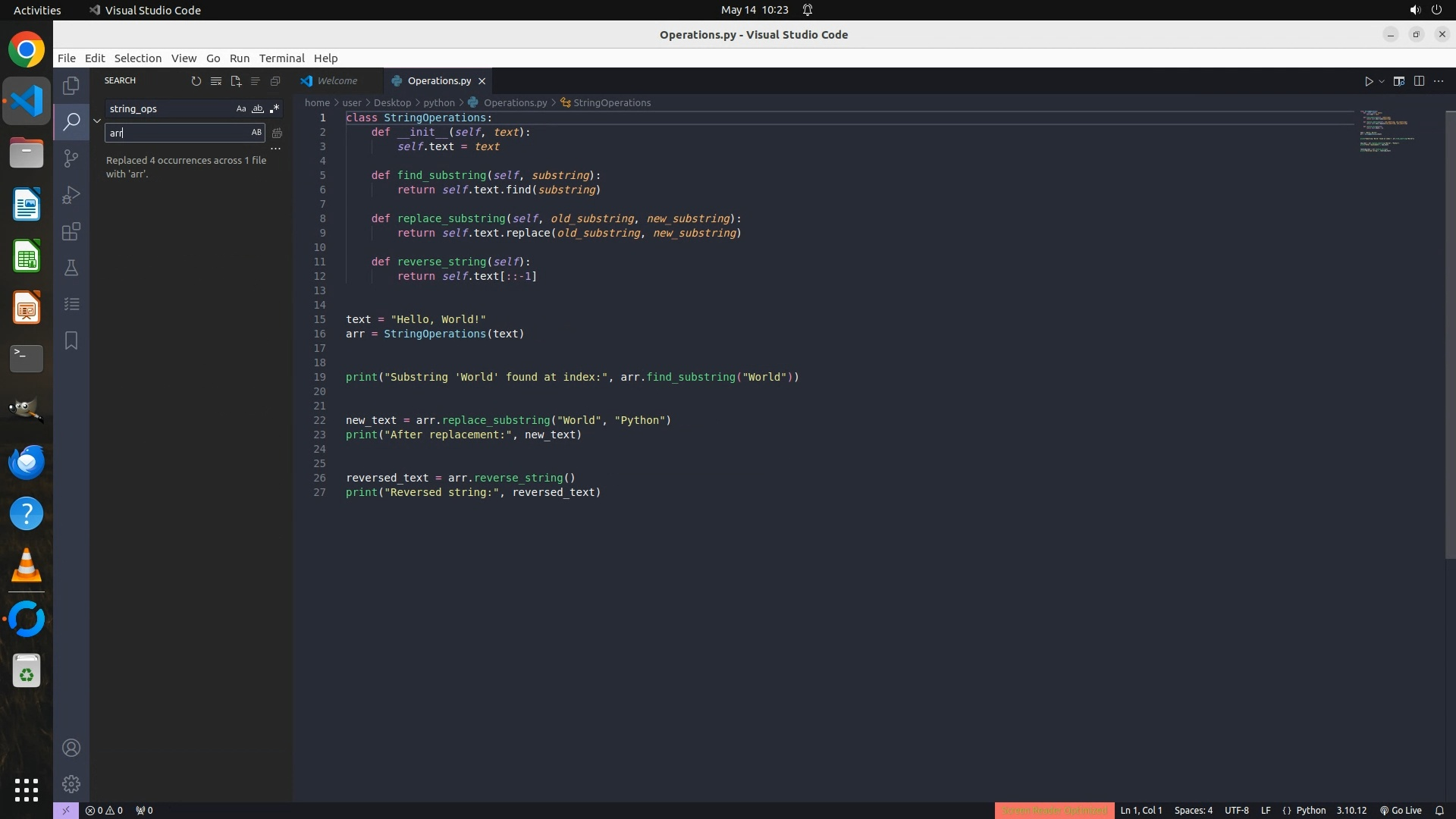The image size is (1456, 819).
Task: Clear search results in Search panel
Action: coord(216,81)
